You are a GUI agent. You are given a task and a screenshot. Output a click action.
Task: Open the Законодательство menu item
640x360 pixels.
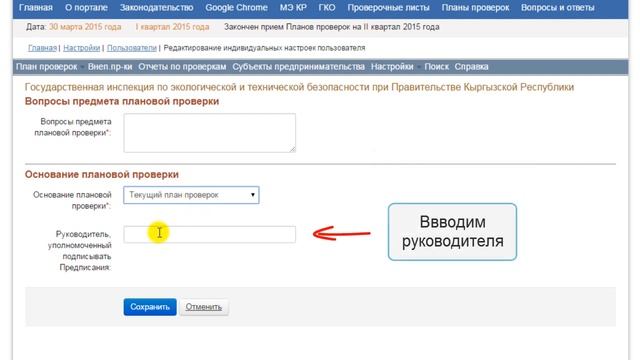pyautogui.click(x=156, y=8)
